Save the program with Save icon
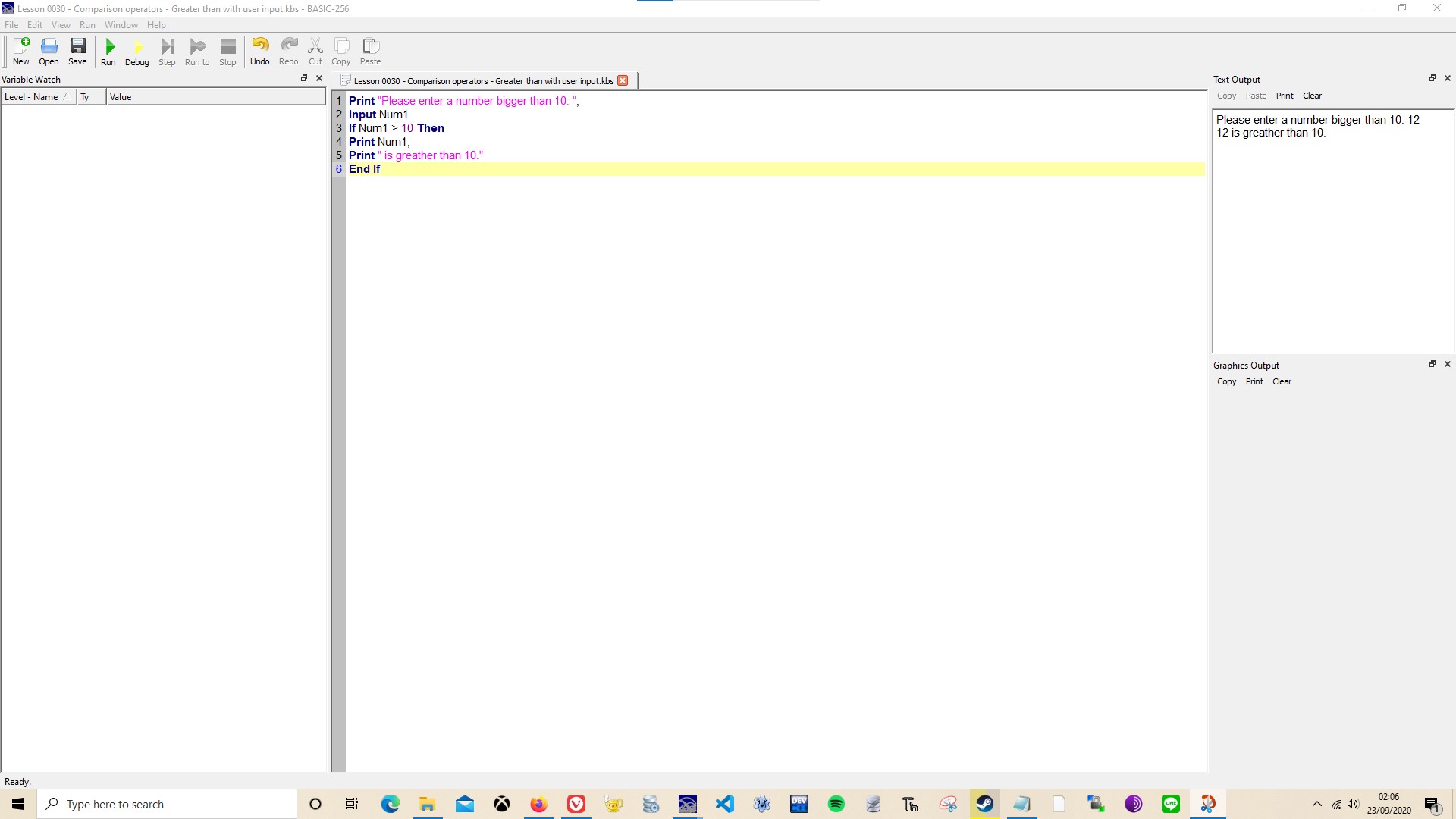 coord(77,52)
